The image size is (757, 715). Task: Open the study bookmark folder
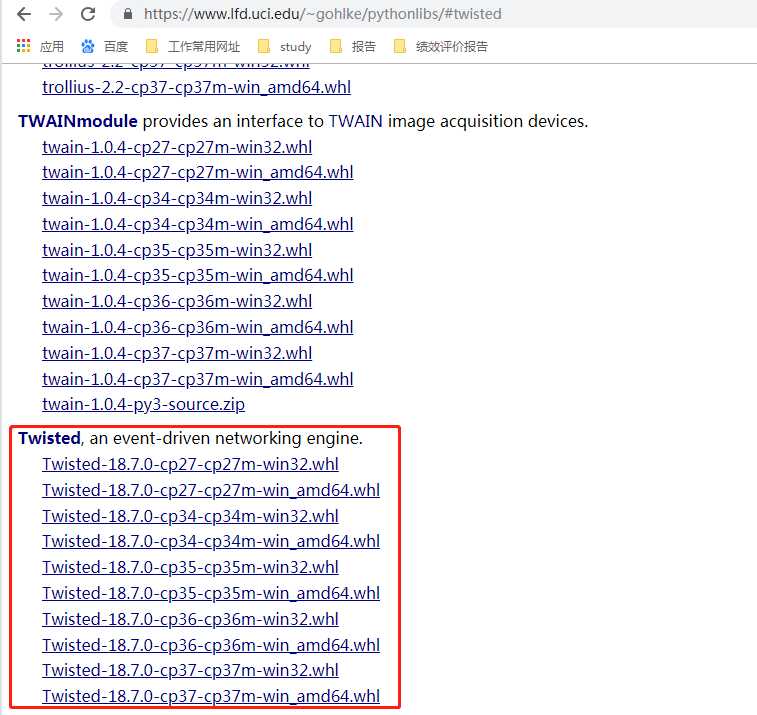pos(285,46)
